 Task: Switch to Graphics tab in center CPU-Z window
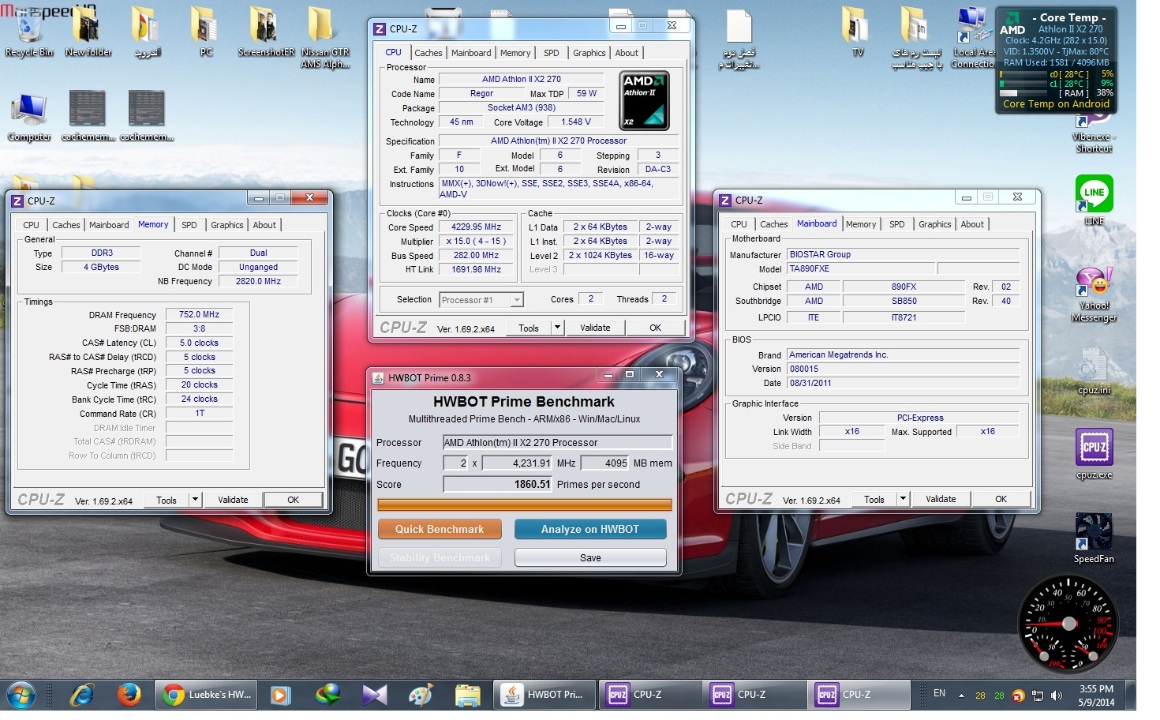(x=589, y=53)
